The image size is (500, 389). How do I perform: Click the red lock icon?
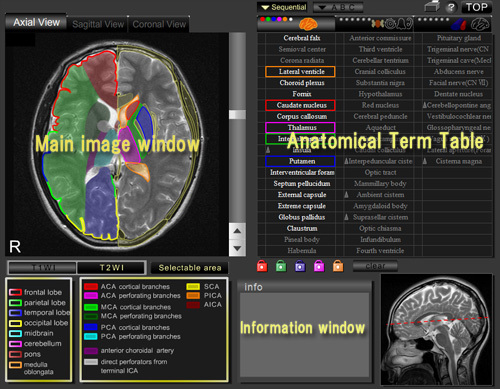(x=262, y=266)
